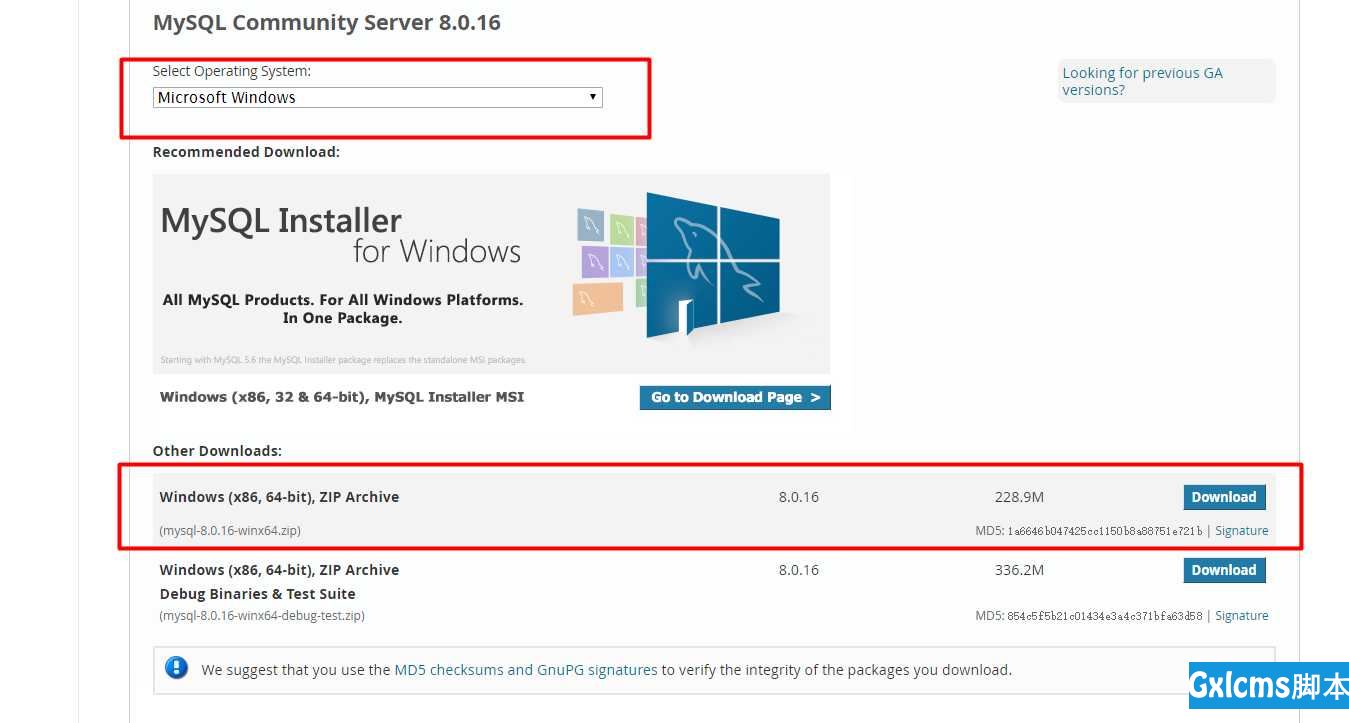Click the Go to Download Page button
This screenshot has width=1349, height=723.
[735, 397]
